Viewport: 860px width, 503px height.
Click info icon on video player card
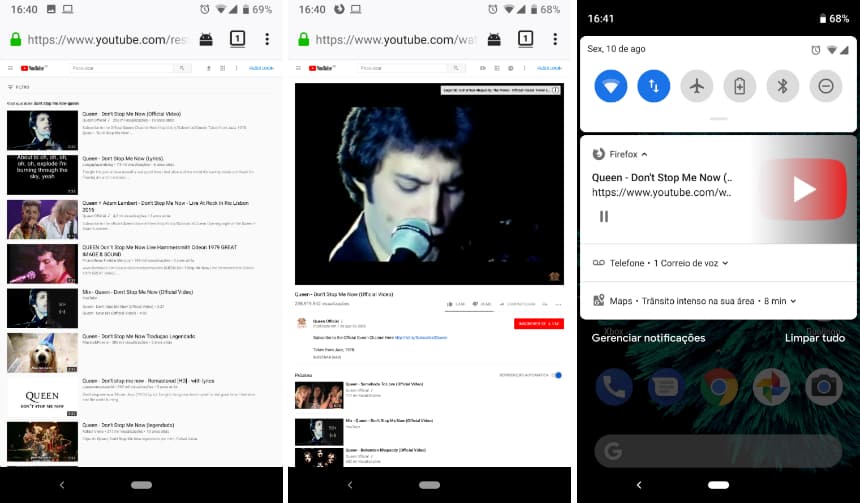pos(555,90)
